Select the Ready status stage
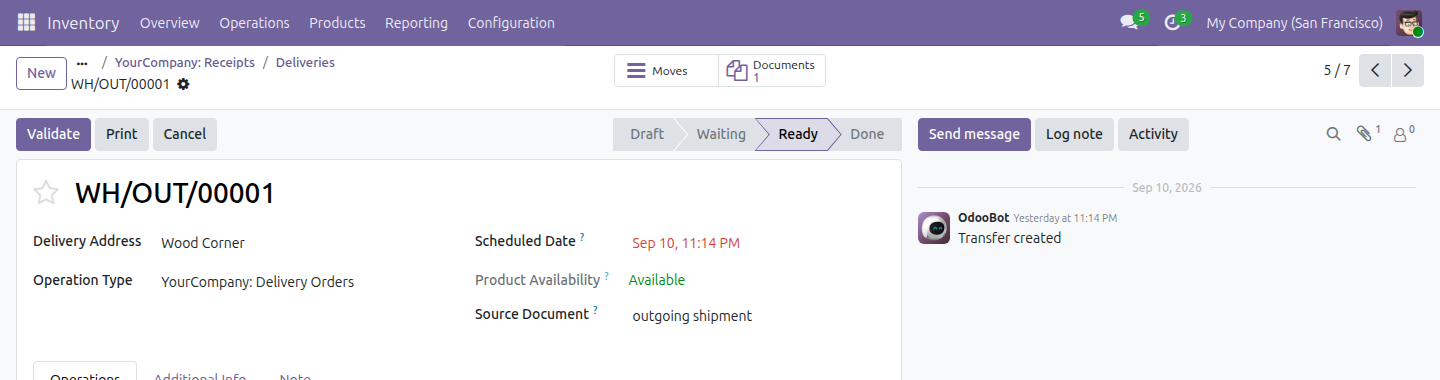This screenshot has width=1440, height=380. 798,134
